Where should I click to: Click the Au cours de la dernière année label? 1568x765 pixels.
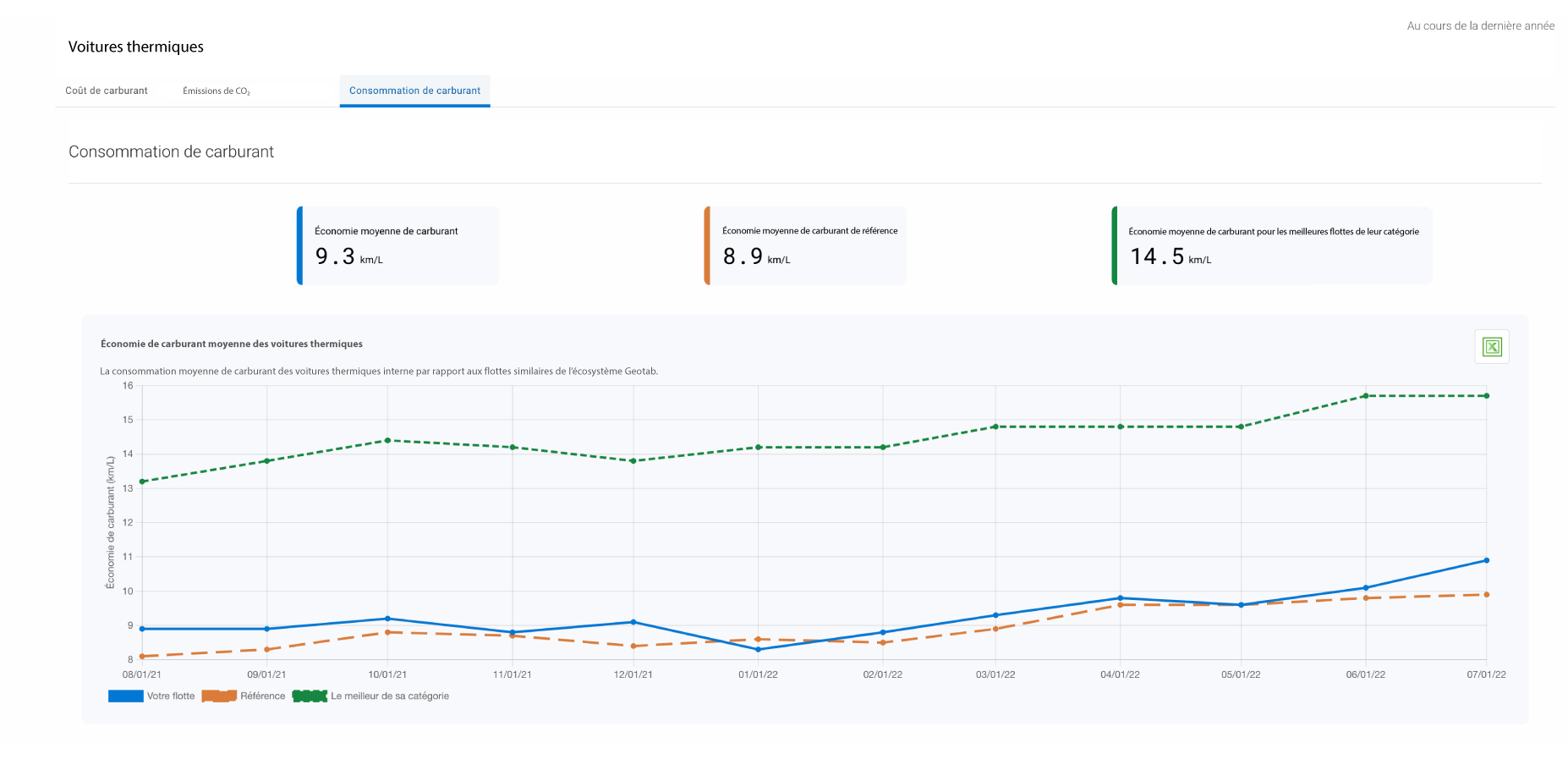[1480, 26]
